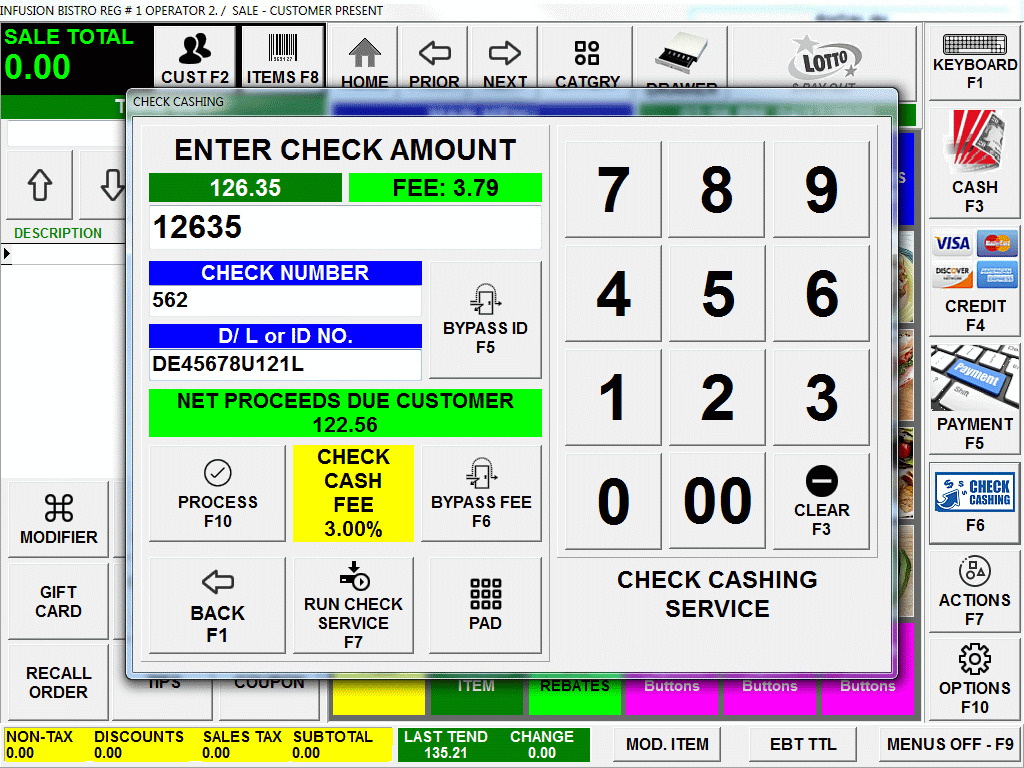Choose Credit F4 card payment
The width and height of the screenshot is (1024, 768).
tap(974, 281)
